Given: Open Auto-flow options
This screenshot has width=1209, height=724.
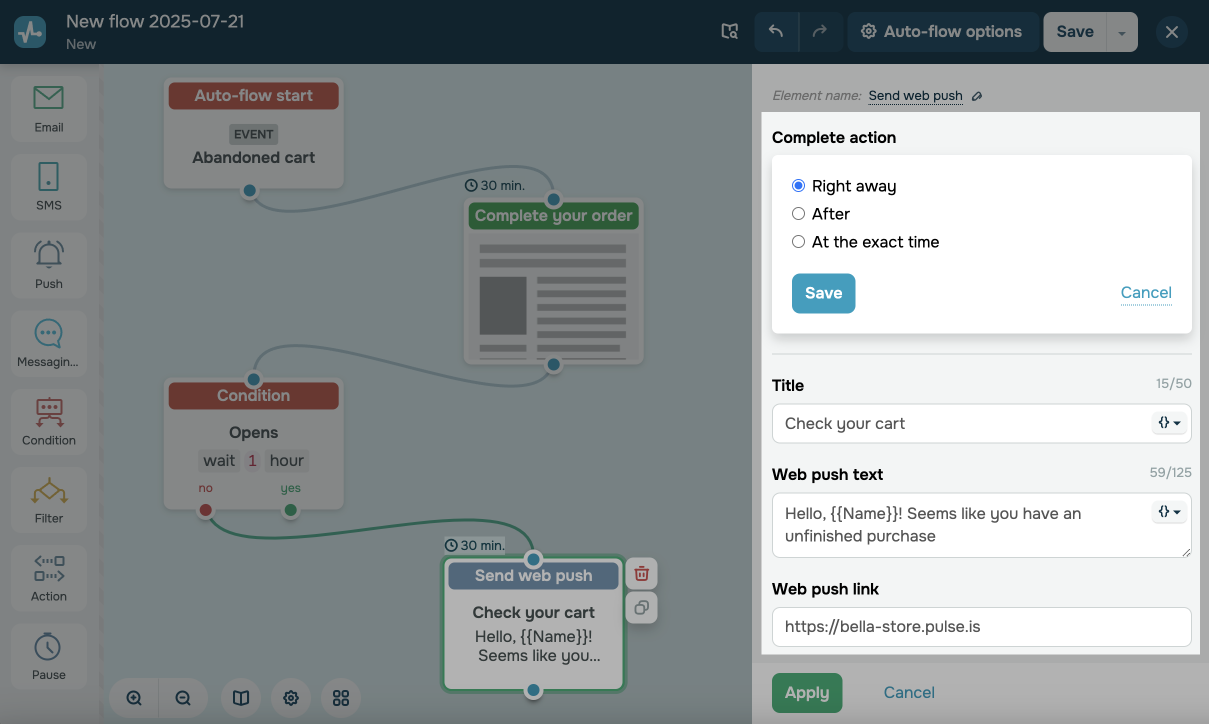Looking at the screenshot, I should point(941,32).
